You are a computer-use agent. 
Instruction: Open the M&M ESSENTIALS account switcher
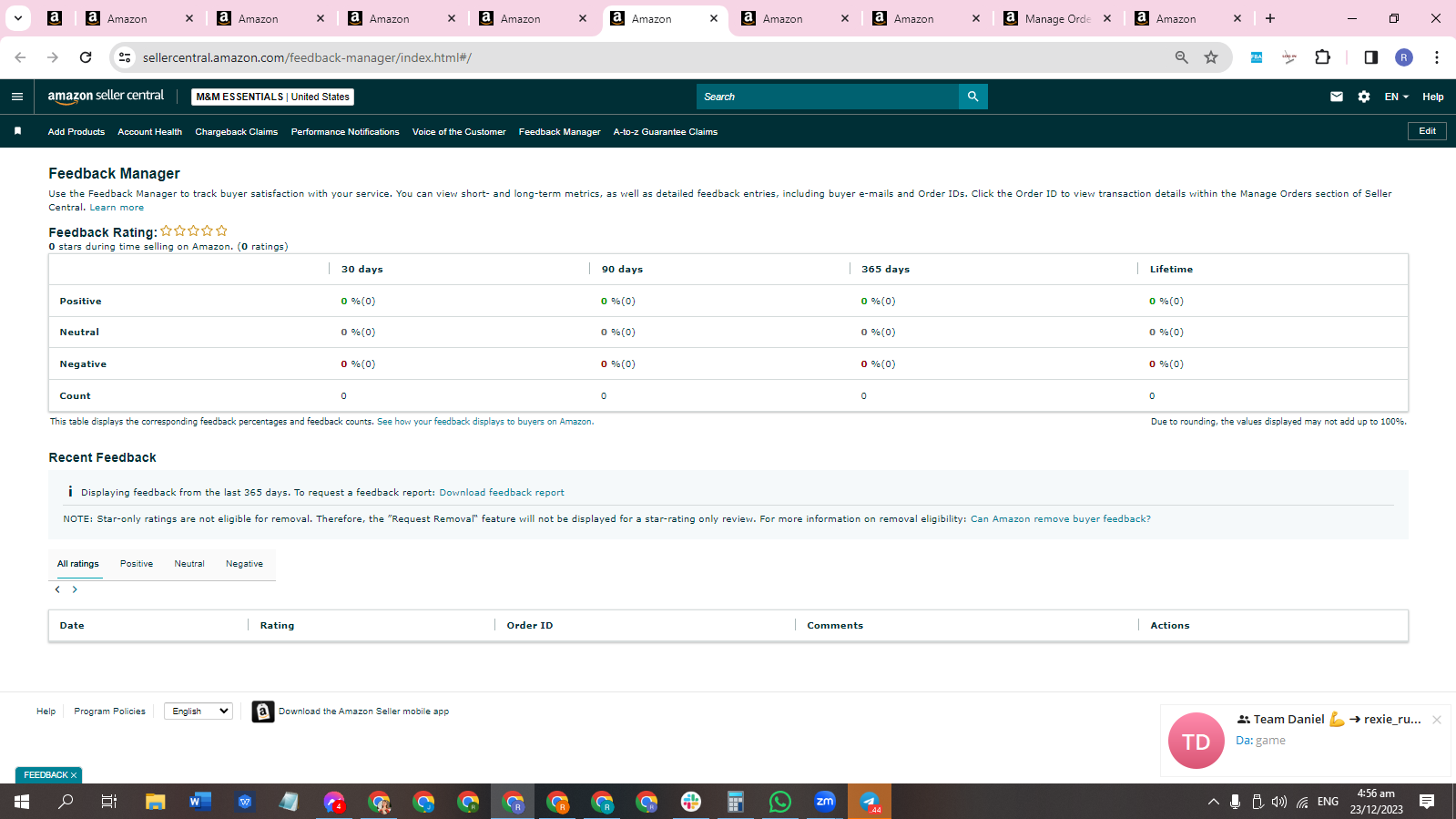tap(273, 97)
